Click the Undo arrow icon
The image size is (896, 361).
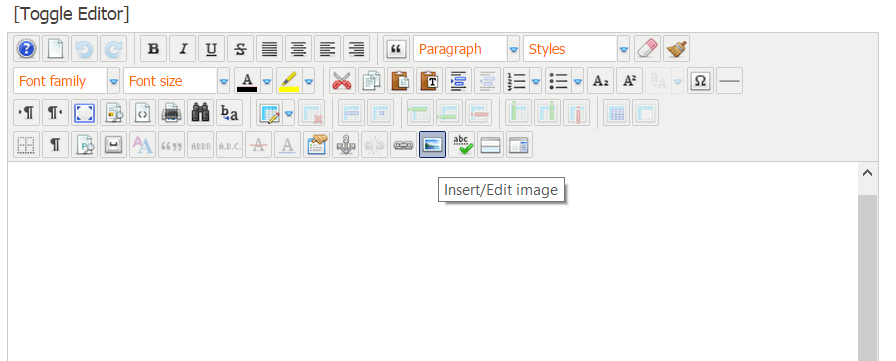85,49
